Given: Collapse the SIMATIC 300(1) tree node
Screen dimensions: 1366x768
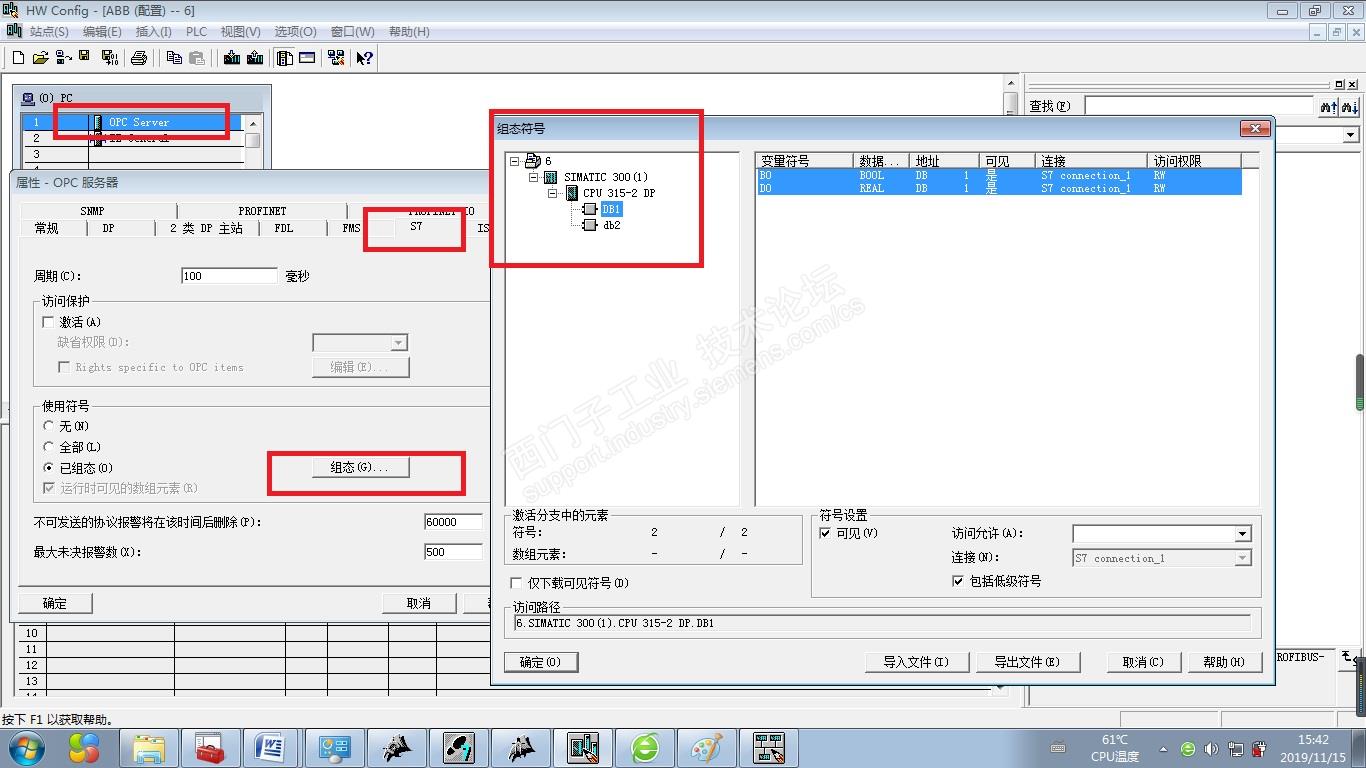Looking at the screenshot, I should tap(534, 177).
